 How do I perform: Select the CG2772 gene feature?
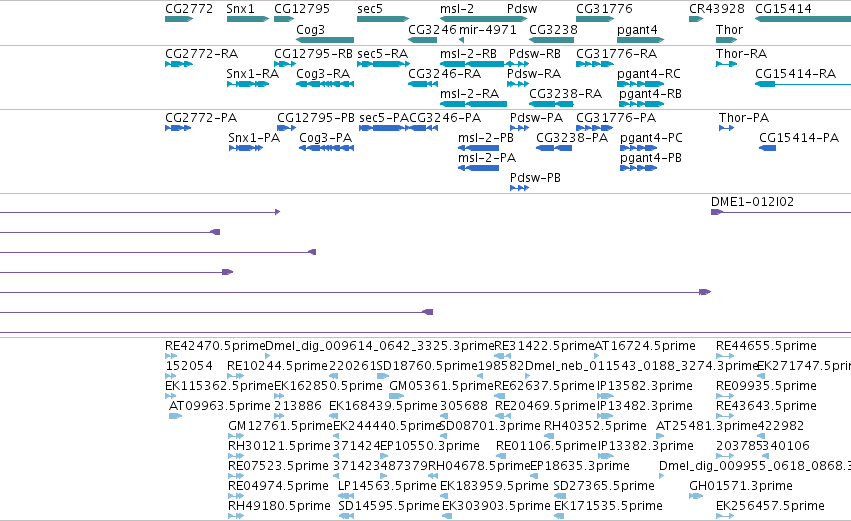[179, 20]
